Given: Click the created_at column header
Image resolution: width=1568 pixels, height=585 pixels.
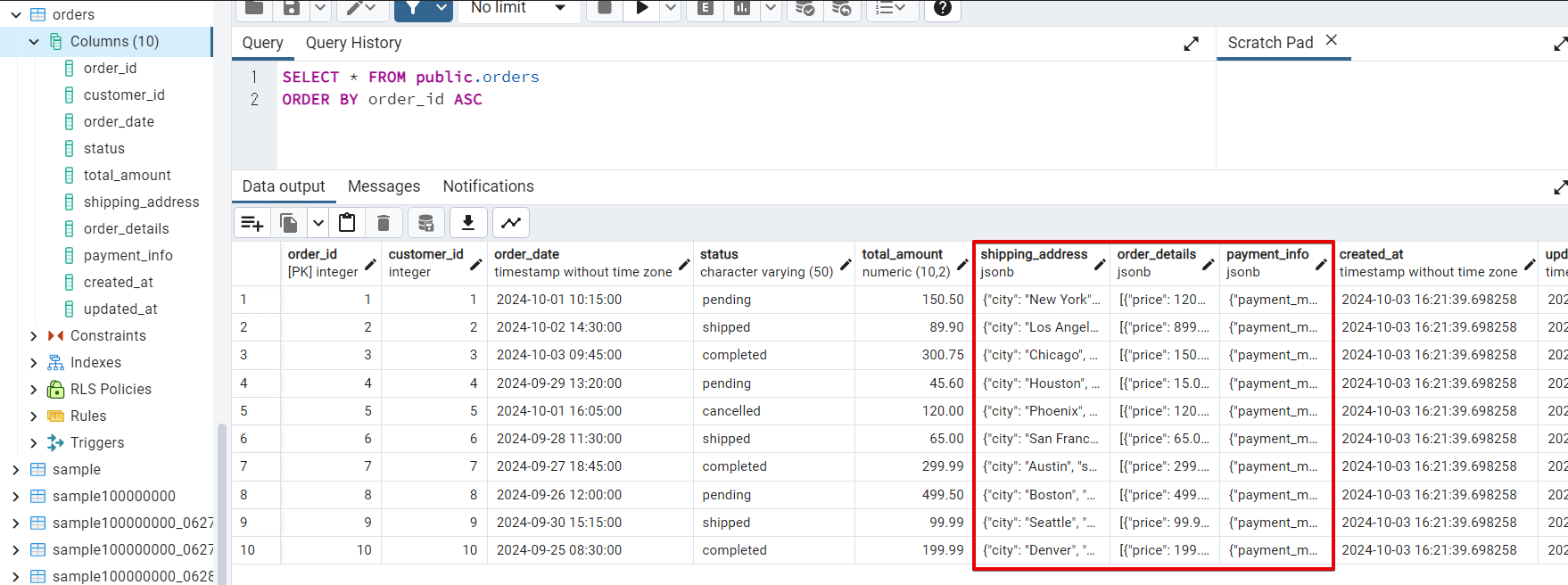Looking at the screenshot, I should [1435, 263].
